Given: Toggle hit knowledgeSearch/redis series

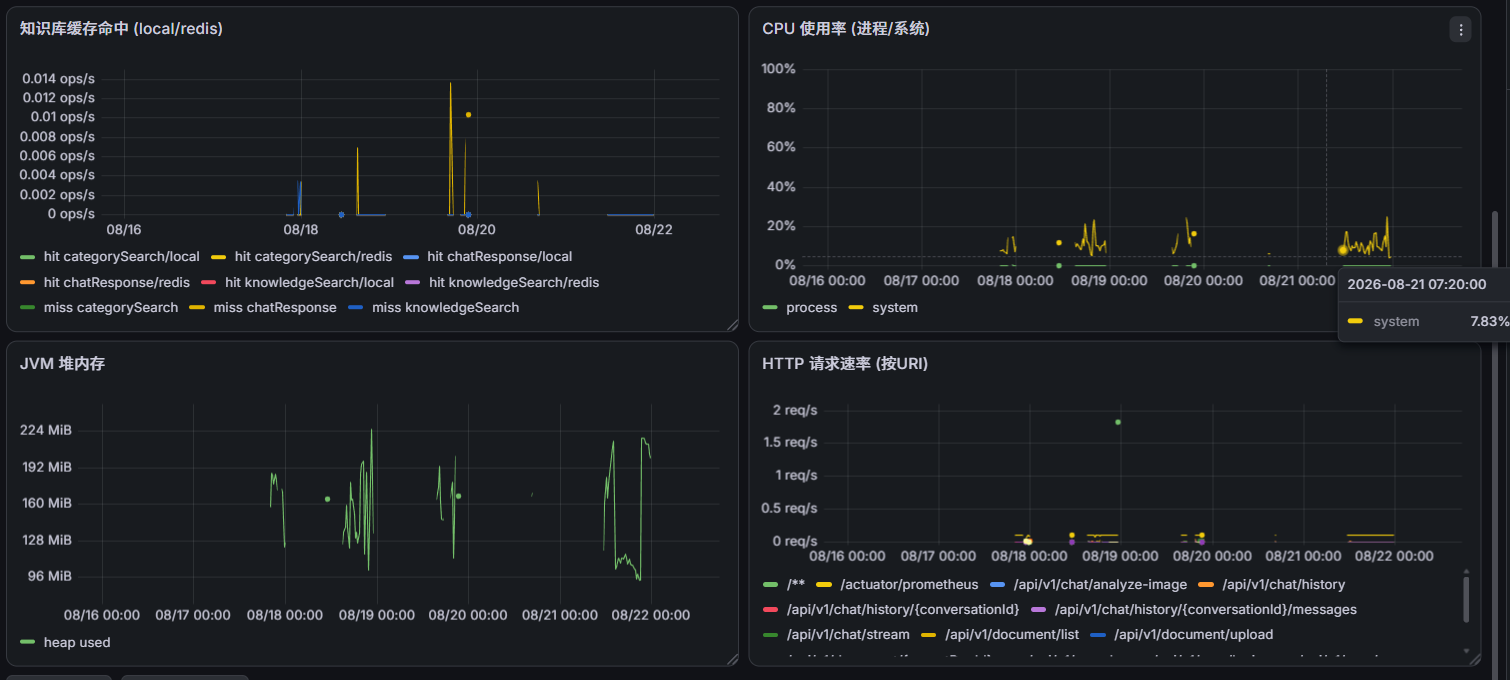Looking at the screenshot, I should pos(514,283).
